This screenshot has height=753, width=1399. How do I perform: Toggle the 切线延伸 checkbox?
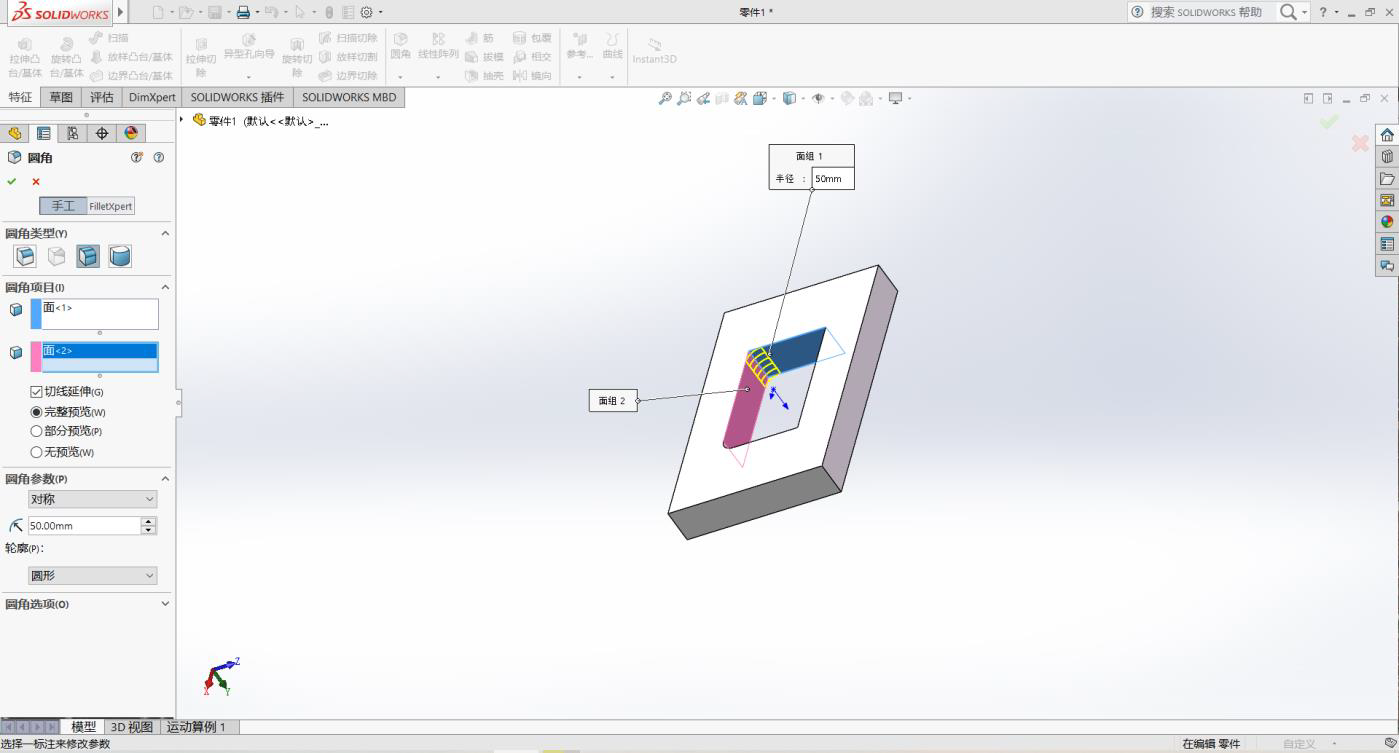tap(37, 392)
